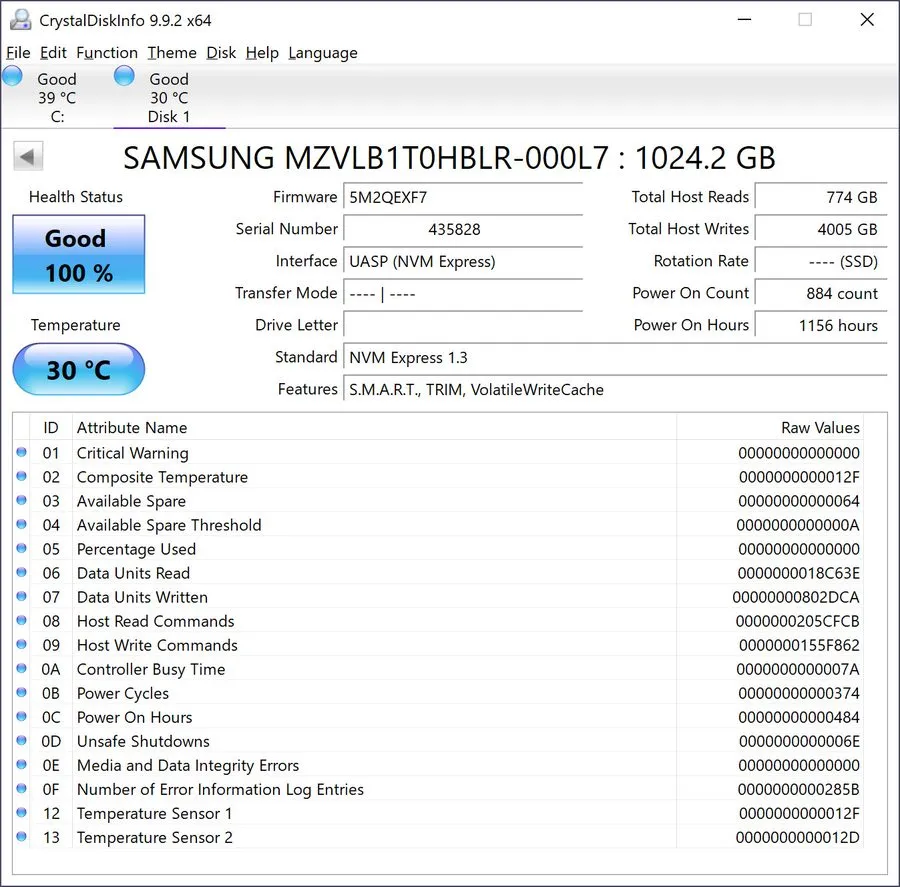Click the Standard field NVM Express 1.3

coord(615,358)
